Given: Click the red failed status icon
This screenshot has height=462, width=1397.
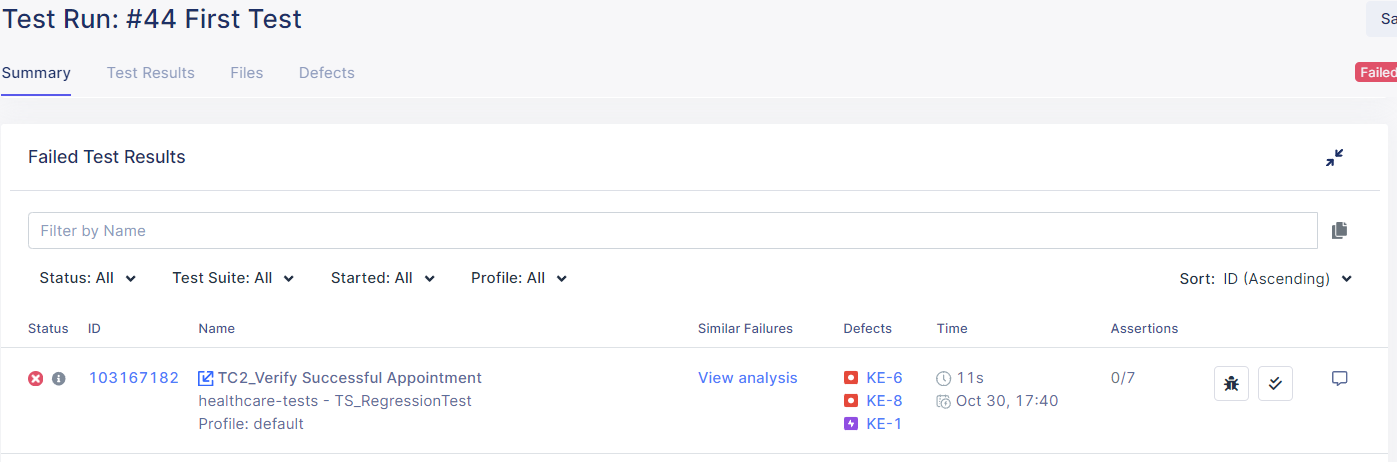Looking at the screenshot, I should 36,379.
